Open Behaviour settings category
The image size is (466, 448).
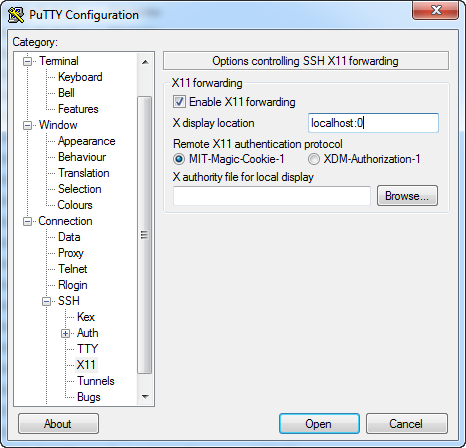pos(82,157)
